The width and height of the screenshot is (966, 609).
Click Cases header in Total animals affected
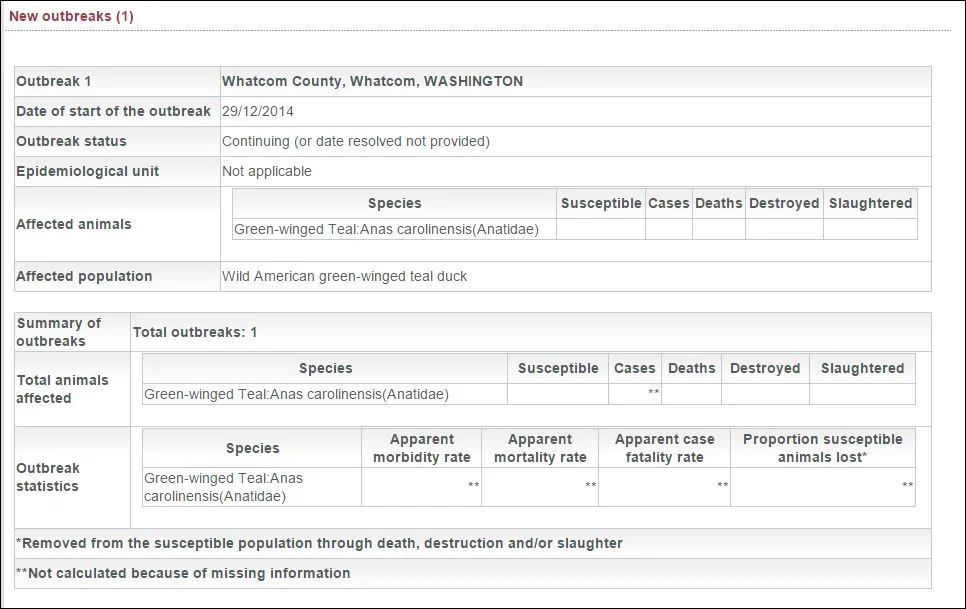pyautogui.click(x=635, y=368)
